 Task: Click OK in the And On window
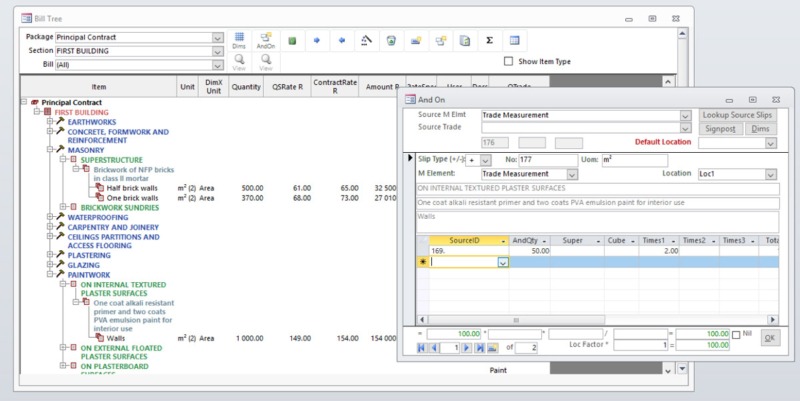click(770, 338)
